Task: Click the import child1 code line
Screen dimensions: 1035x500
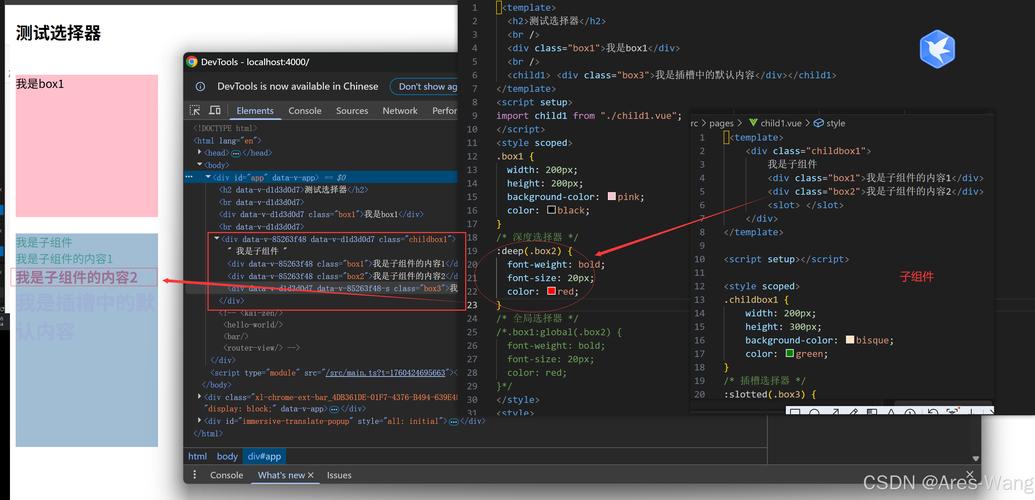Action: [589, 116]
